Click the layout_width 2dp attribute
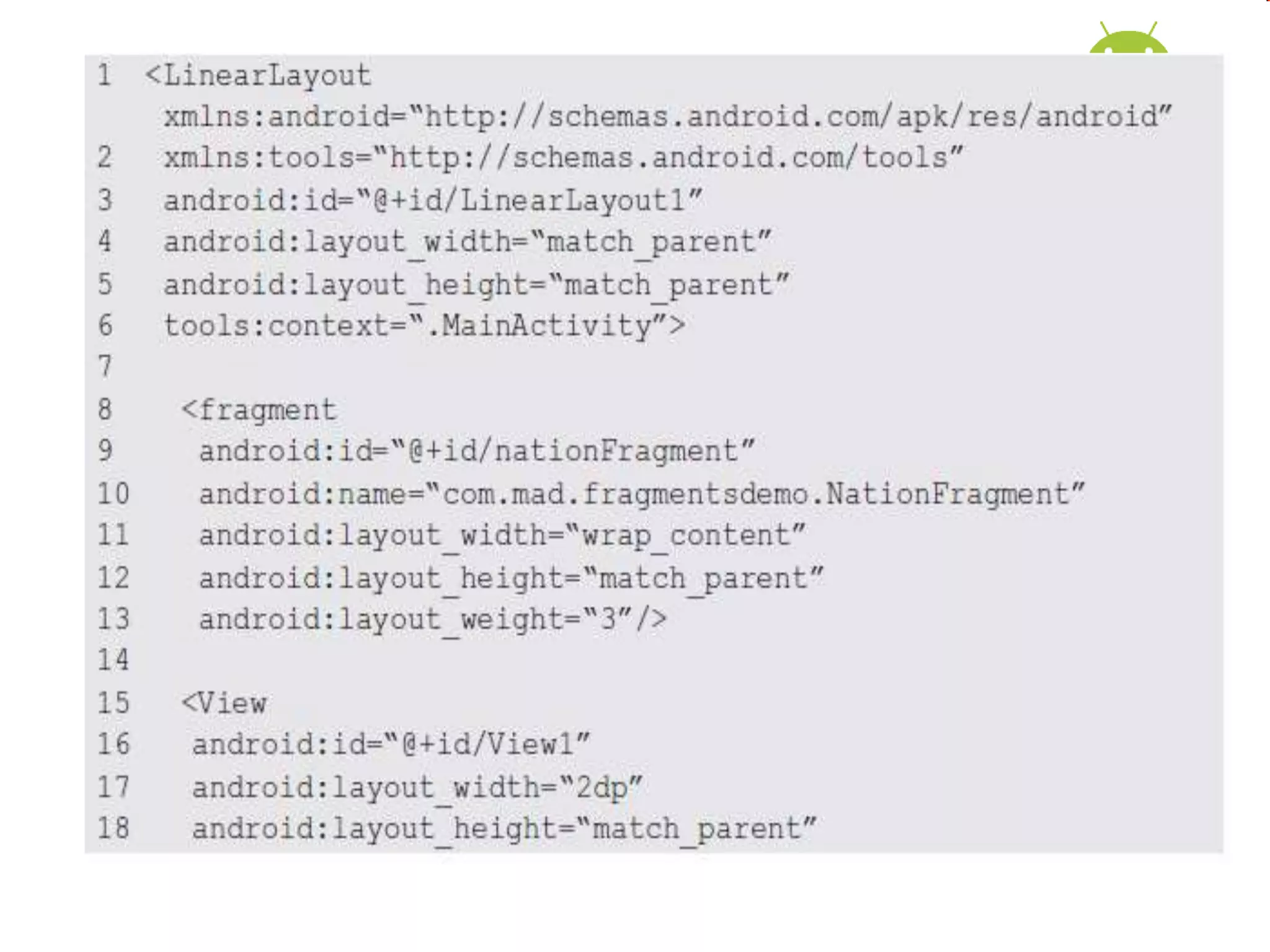The image size is (1270, 952). coord(417,788)
